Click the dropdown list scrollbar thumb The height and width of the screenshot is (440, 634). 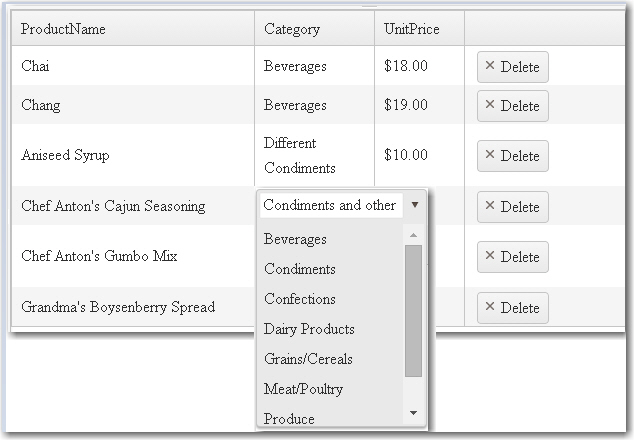point(413,310)
